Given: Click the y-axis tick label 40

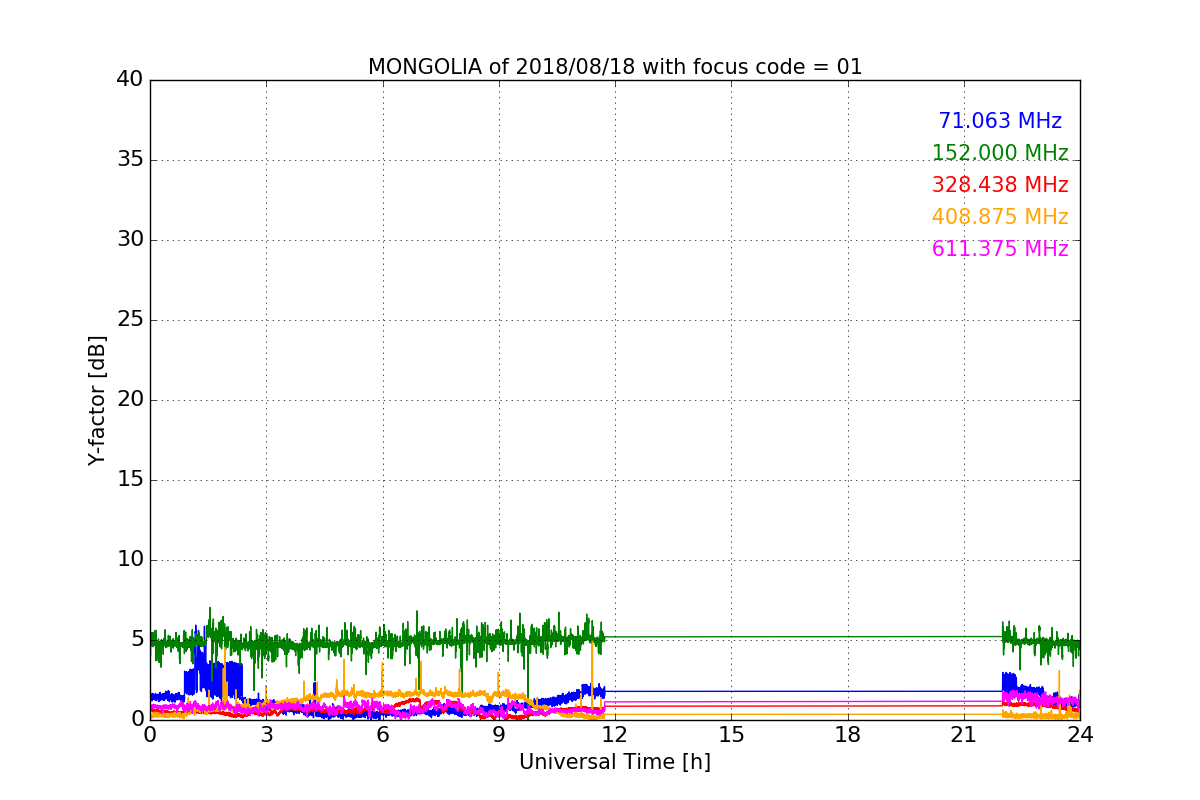Looking at the screenshot, I should pos(130,80).
